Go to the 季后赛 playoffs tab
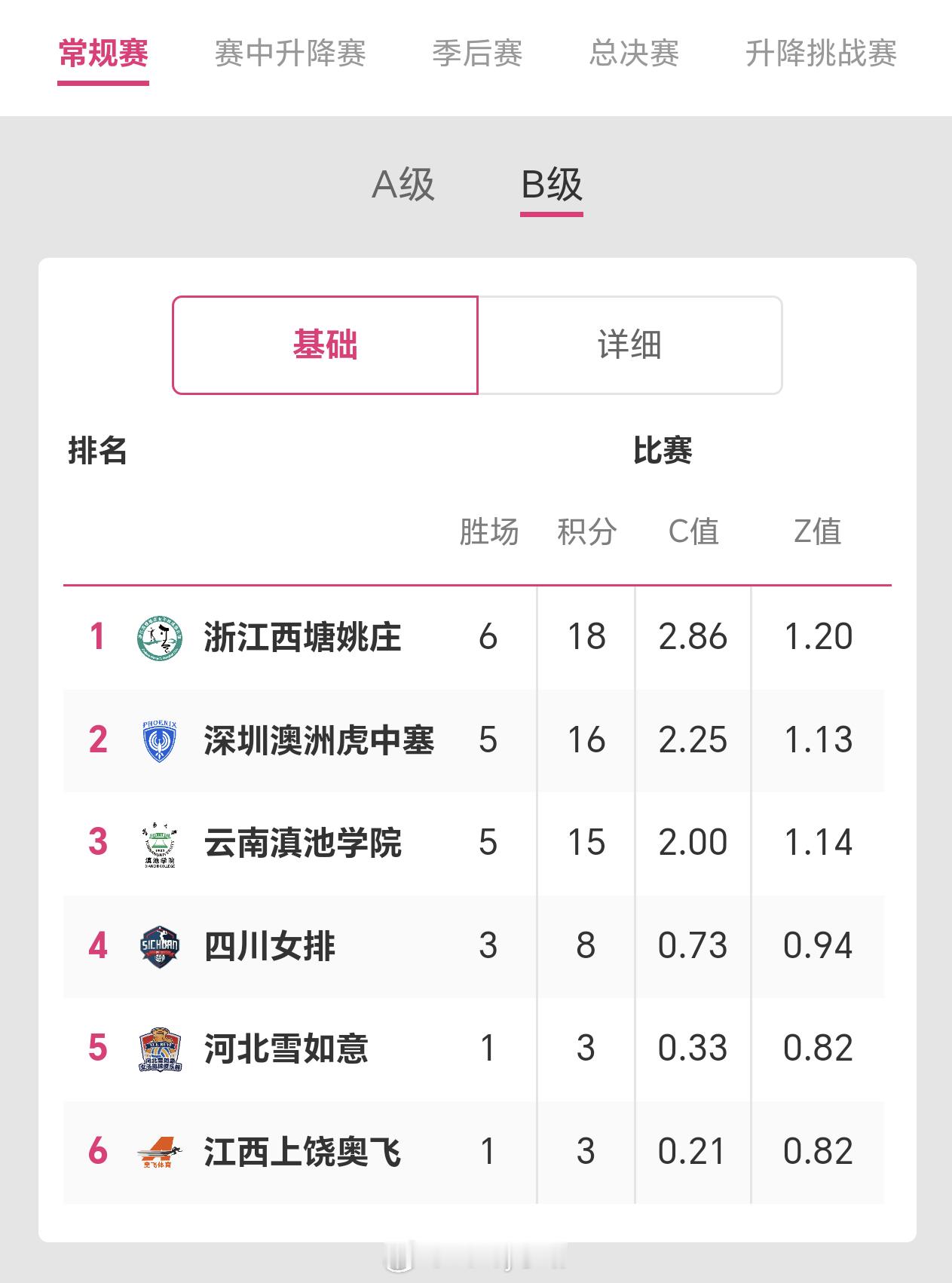The image size is (952, 1283). (x=477, y=54)
